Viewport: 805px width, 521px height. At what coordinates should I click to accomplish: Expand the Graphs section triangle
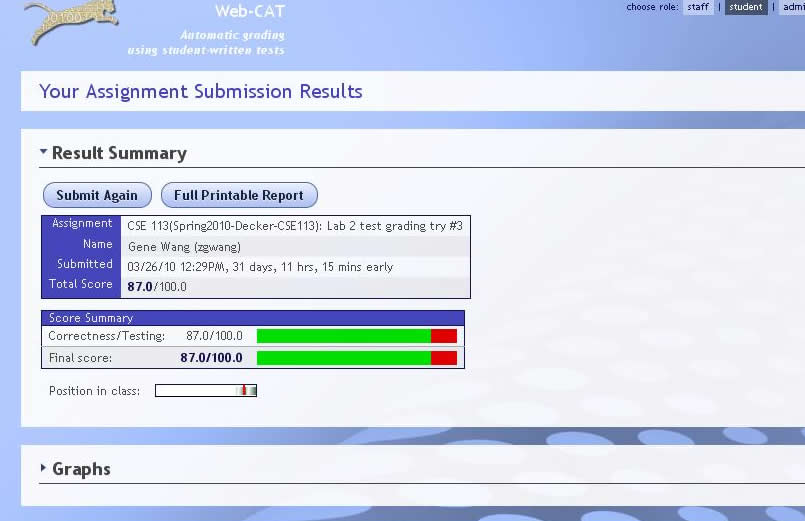44,468
